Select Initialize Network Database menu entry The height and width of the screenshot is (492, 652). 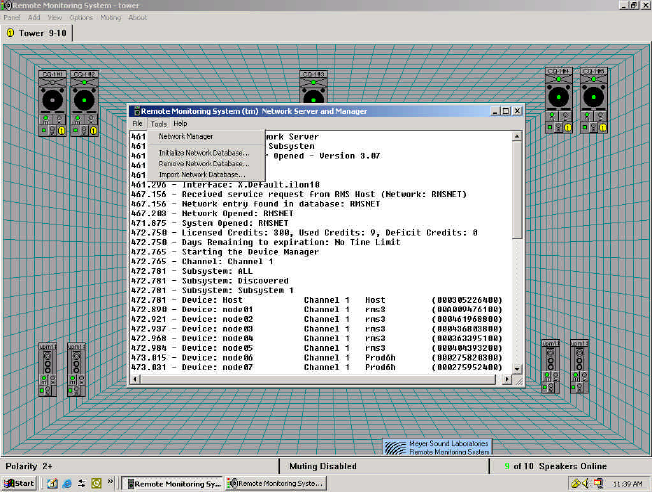click(204, 152)
